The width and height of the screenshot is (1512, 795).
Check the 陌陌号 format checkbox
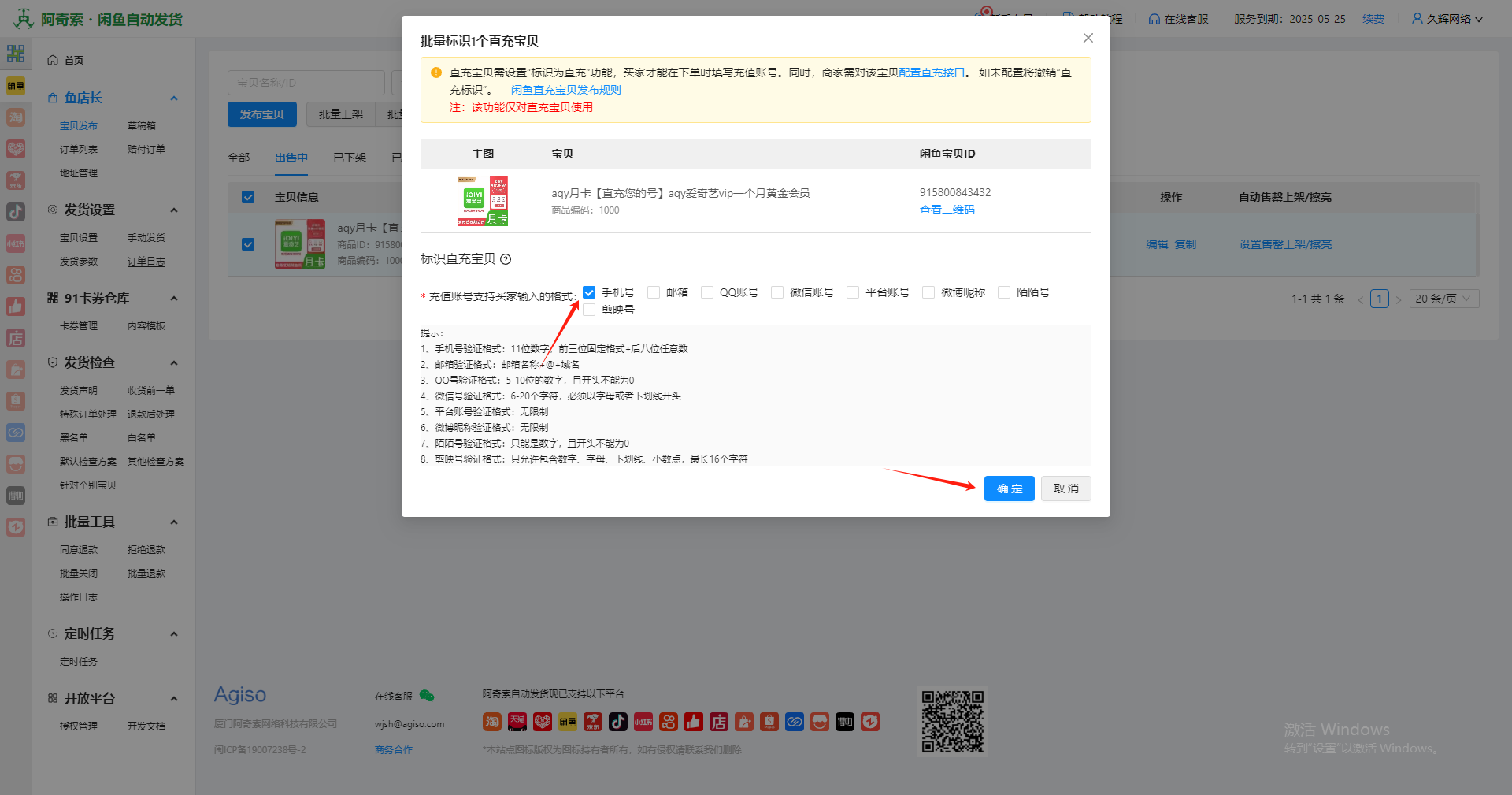(x=1004, y=292)
